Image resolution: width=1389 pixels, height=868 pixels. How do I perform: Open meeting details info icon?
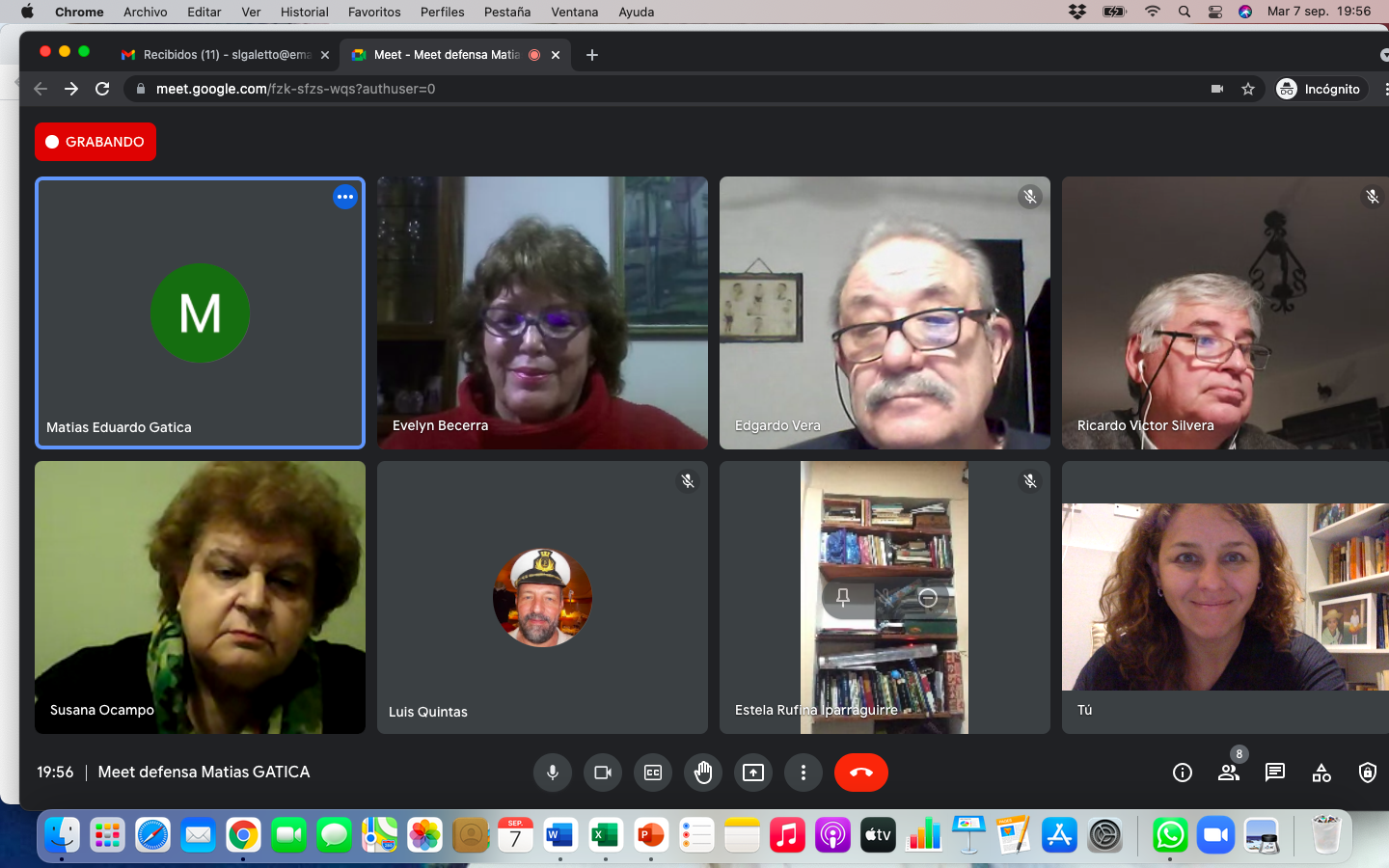(1183, 773)
